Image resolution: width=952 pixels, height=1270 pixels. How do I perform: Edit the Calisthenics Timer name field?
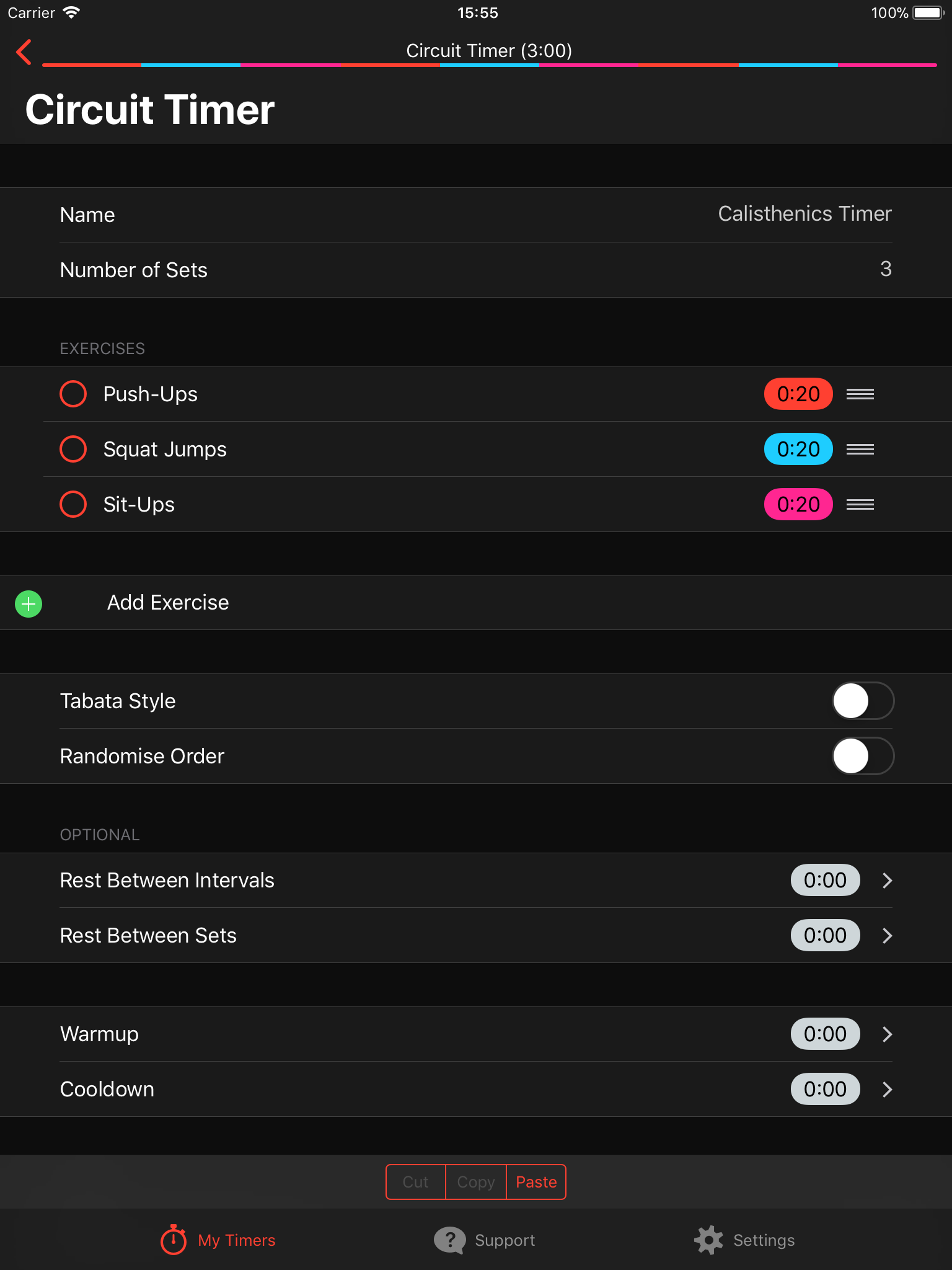tap(804, 214)
